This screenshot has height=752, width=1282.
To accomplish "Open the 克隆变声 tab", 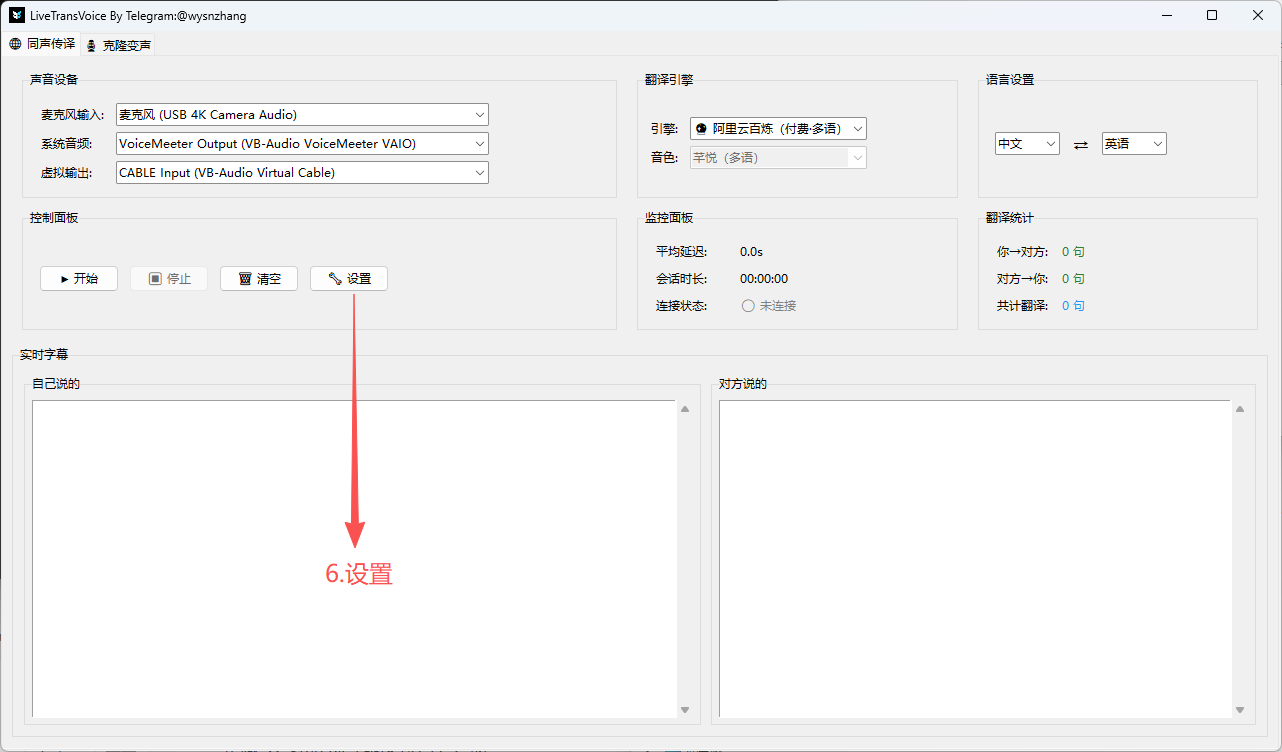I will tap(118, 45).
